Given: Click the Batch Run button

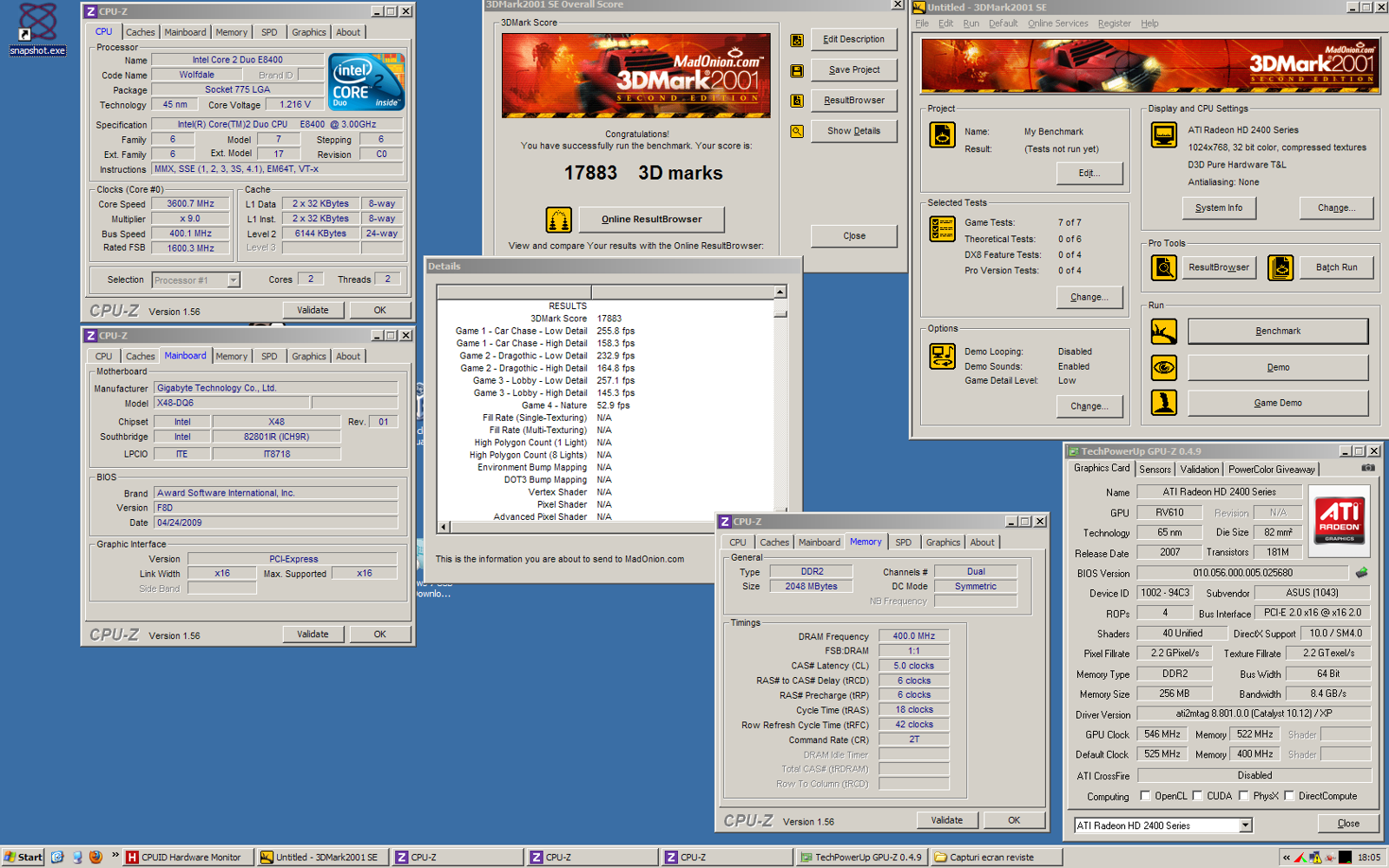Looking at the screenshot, I should (x=1336, y=267).
